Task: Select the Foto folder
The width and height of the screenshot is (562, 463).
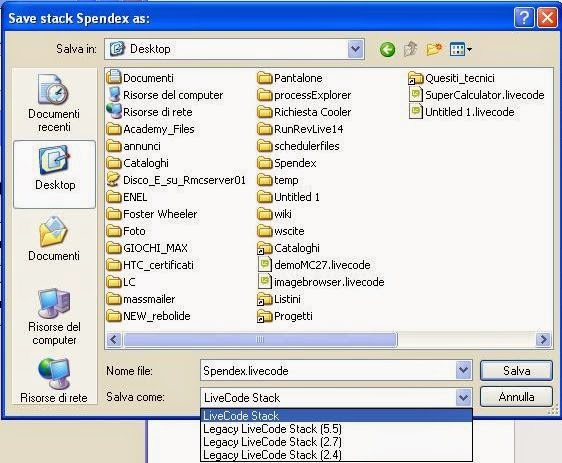Action: pos(127,231)
